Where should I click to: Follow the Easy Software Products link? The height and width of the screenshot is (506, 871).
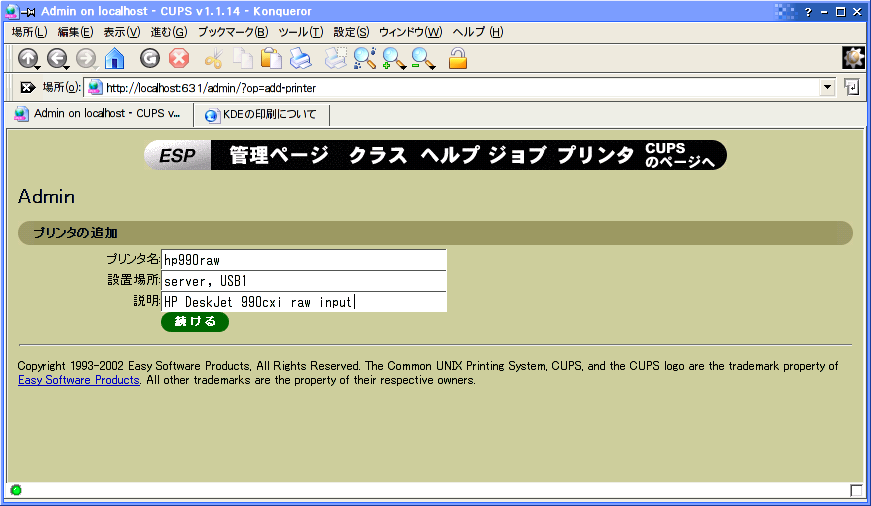(78, 380)
